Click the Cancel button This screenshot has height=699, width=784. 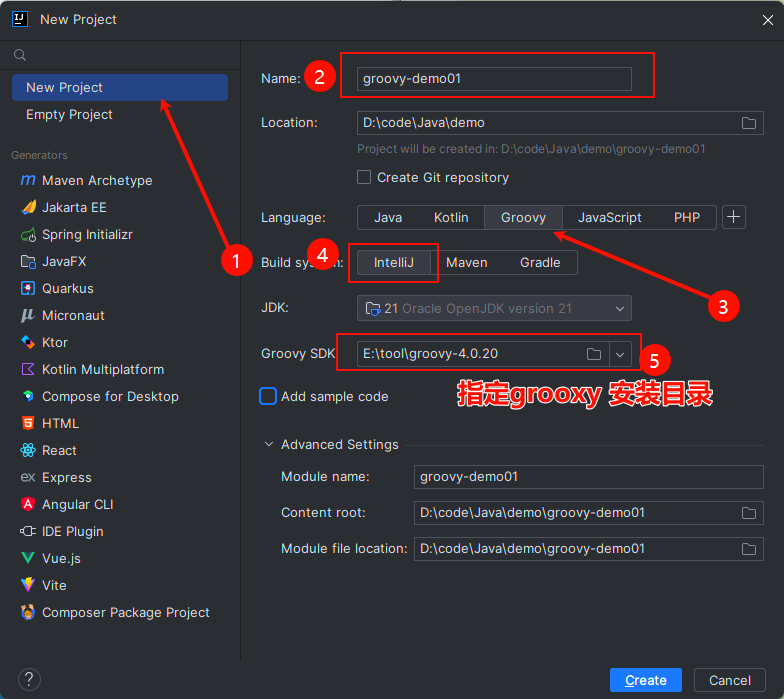[x=730, y=680]
